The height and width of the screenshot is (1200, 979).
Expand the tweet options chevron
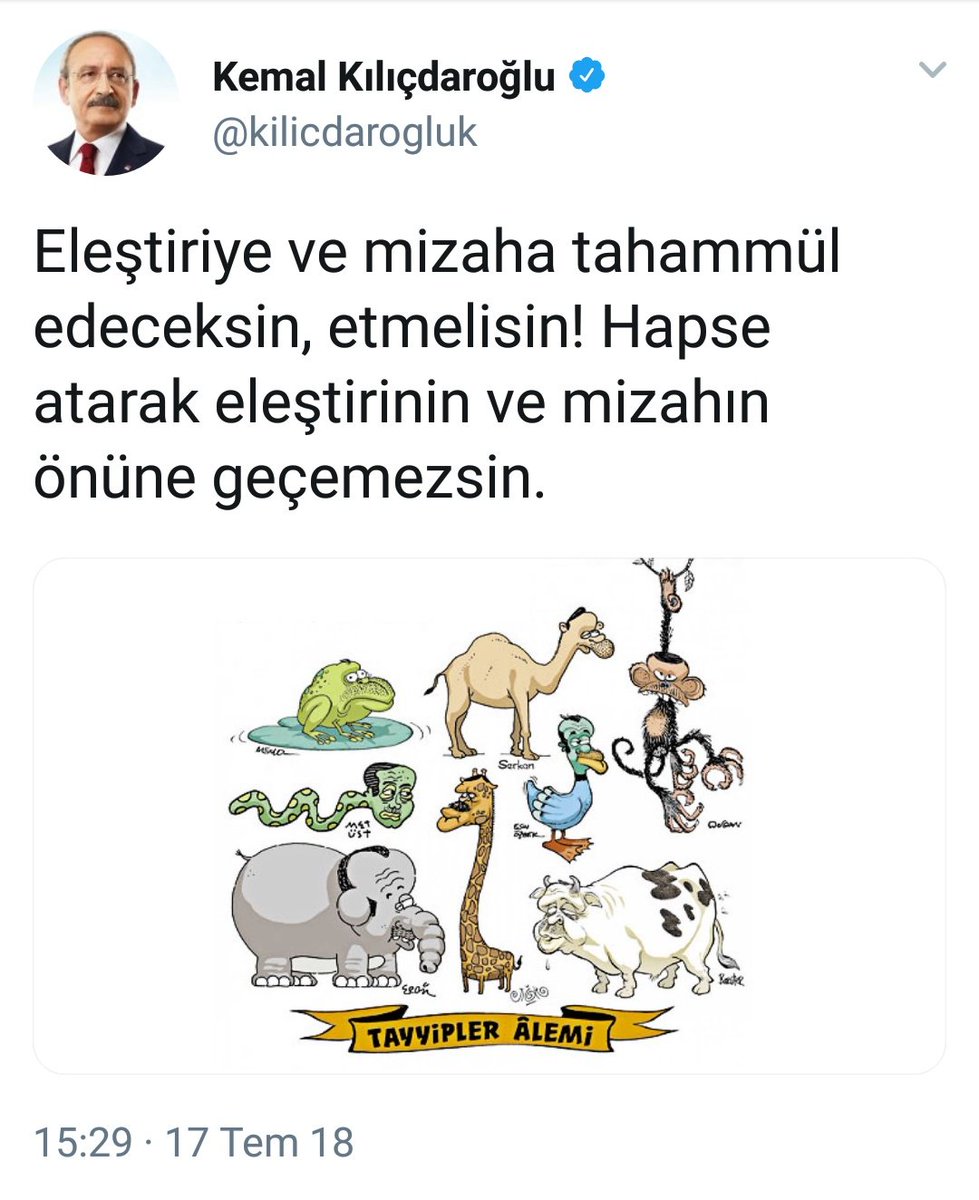tap(932, 69)
